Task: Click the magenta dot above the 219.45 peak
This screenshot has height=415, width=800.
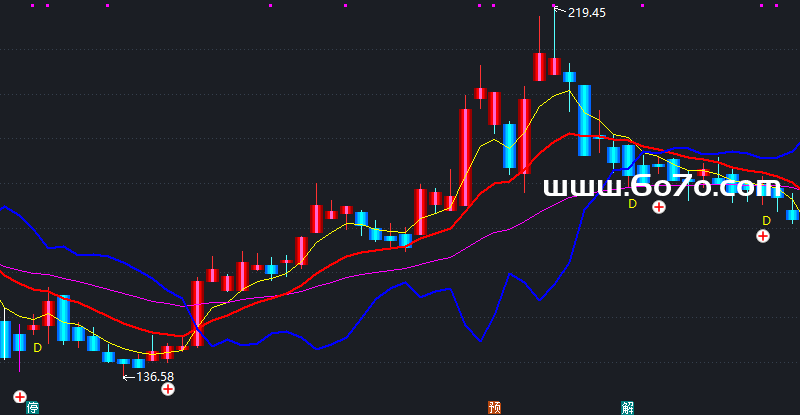Action: coord(555,6)
